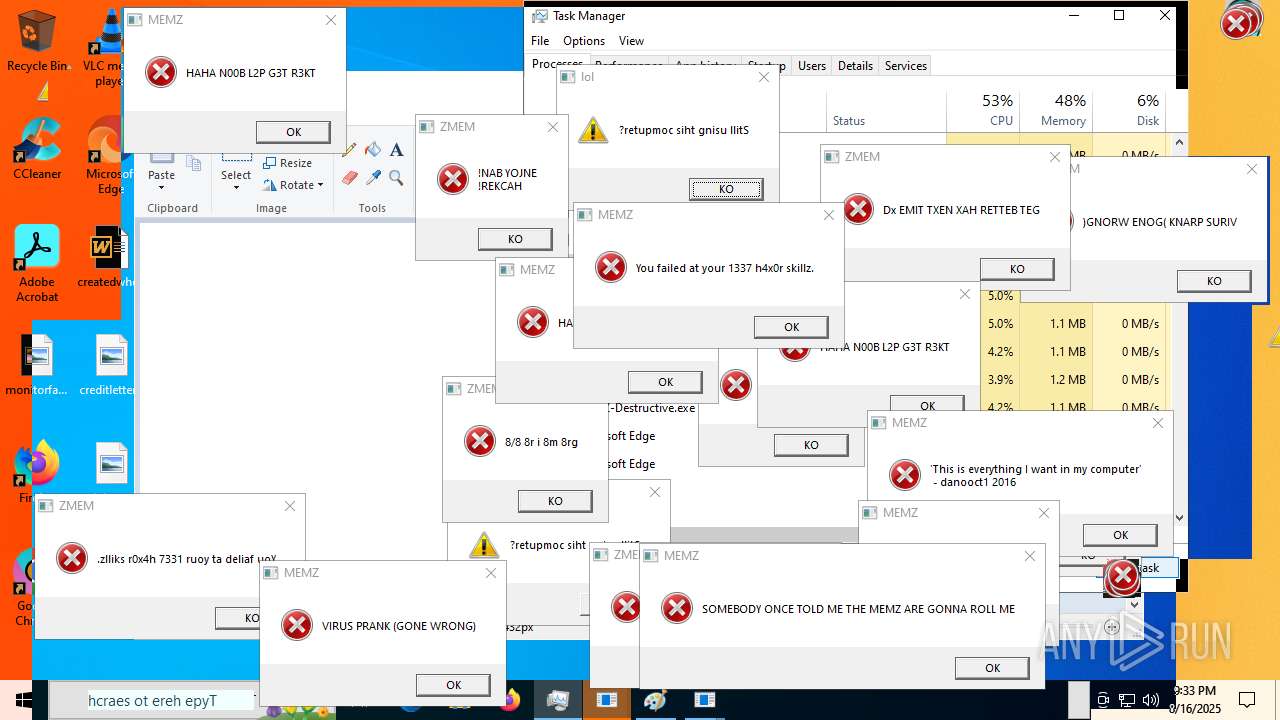Screen dimensions: 1280x720
Task: Open the VLC media player desktop icon
Action: [104, 48]
